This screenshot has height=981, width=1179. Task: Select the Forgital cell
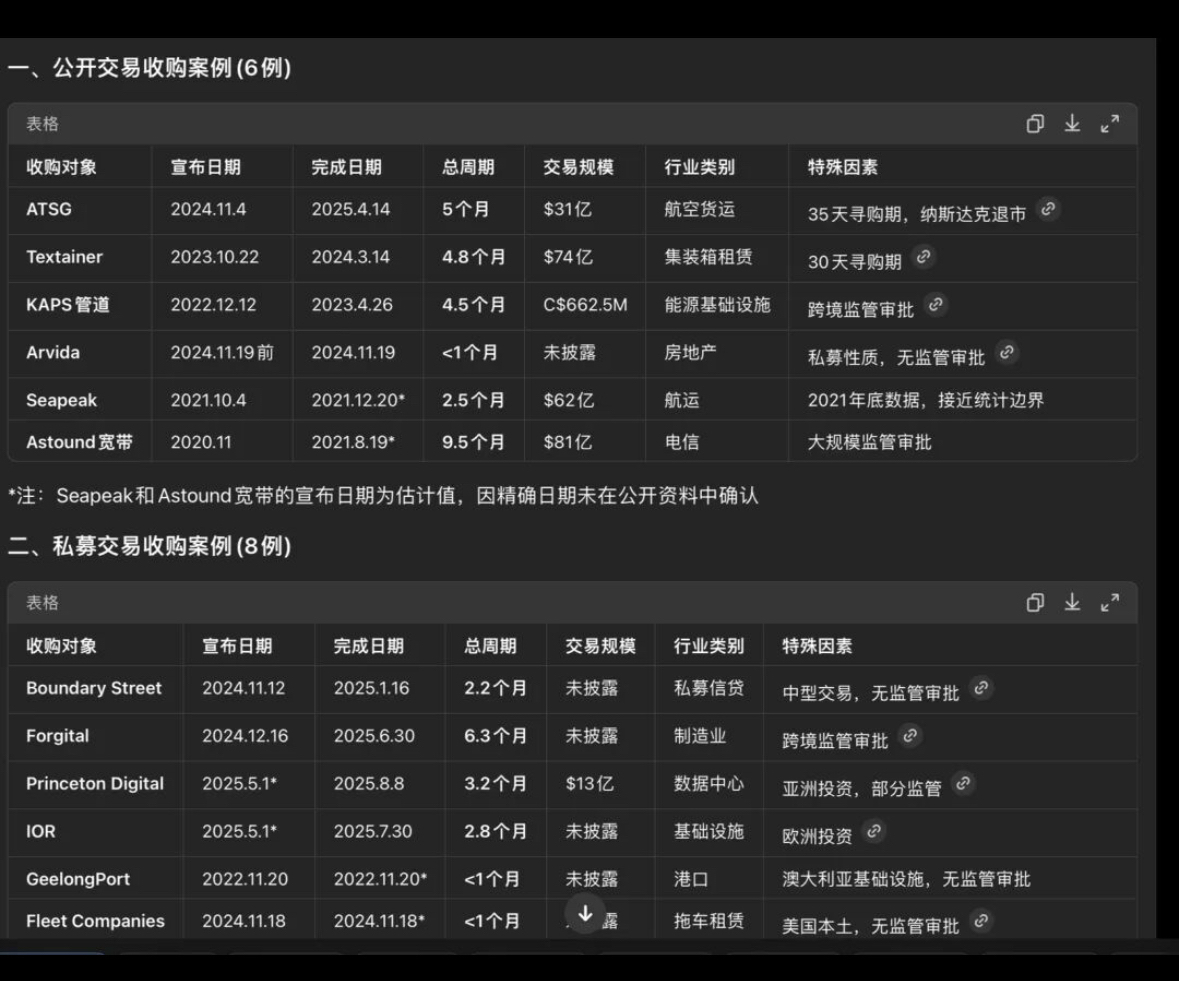coord(58,736)
